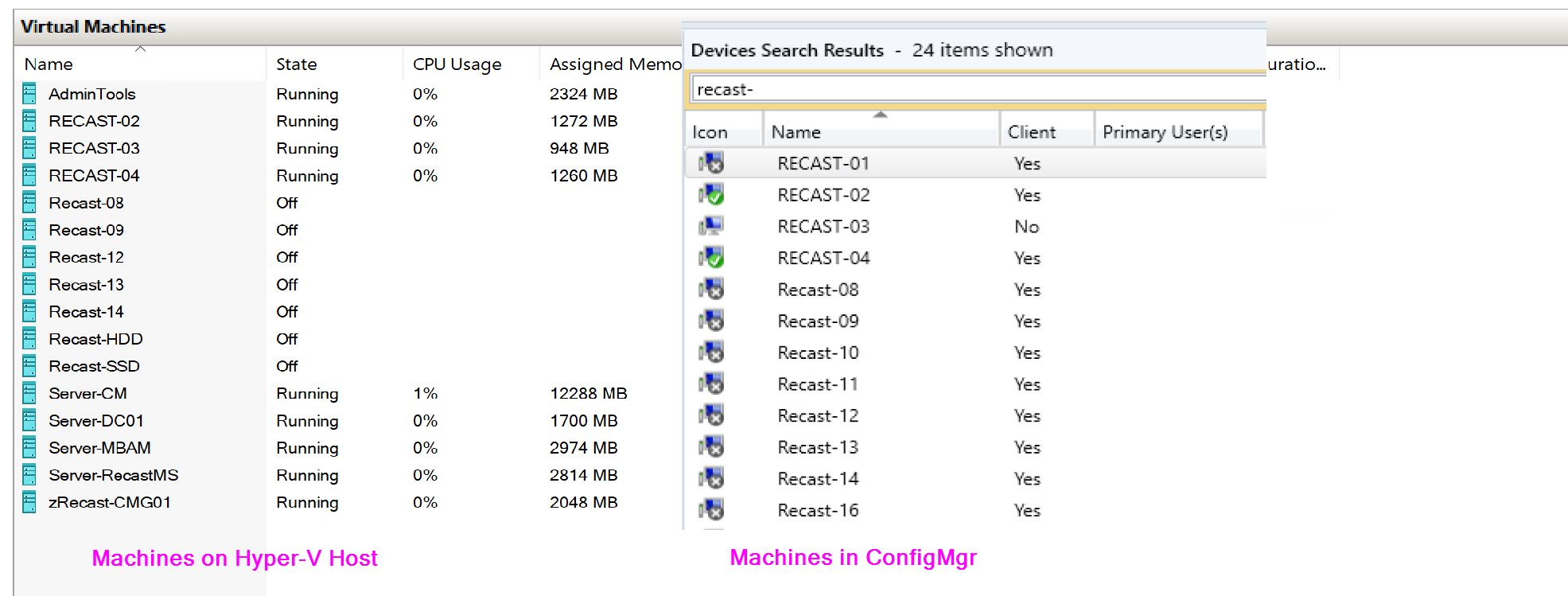Click the zRecast-CMG01 VM icon
Image resolution: width=1568 pixels, height=596 pixels.
29,502
